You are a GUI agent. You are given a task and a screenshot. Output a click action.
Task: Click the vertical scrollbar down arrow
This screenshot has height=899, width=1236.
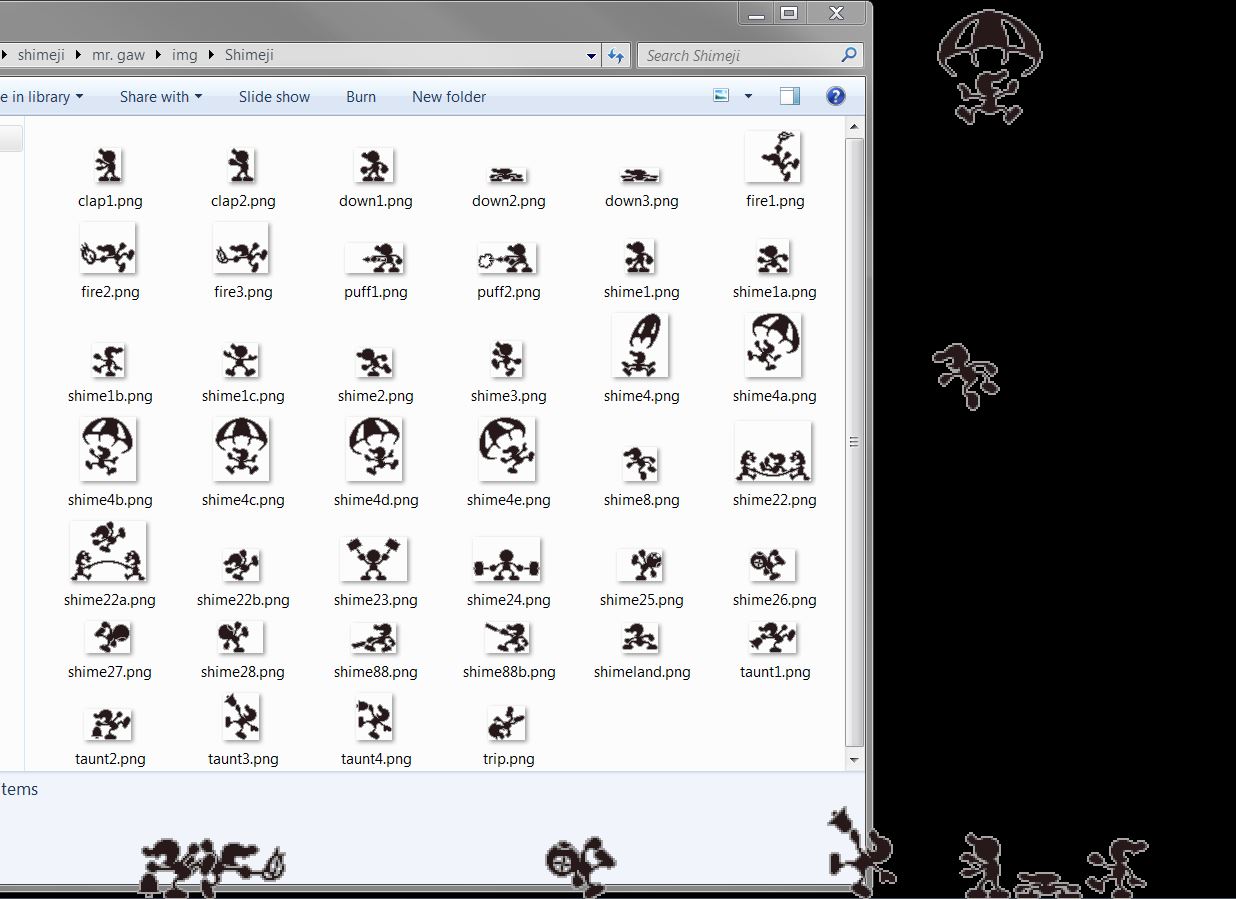[854, 760]
